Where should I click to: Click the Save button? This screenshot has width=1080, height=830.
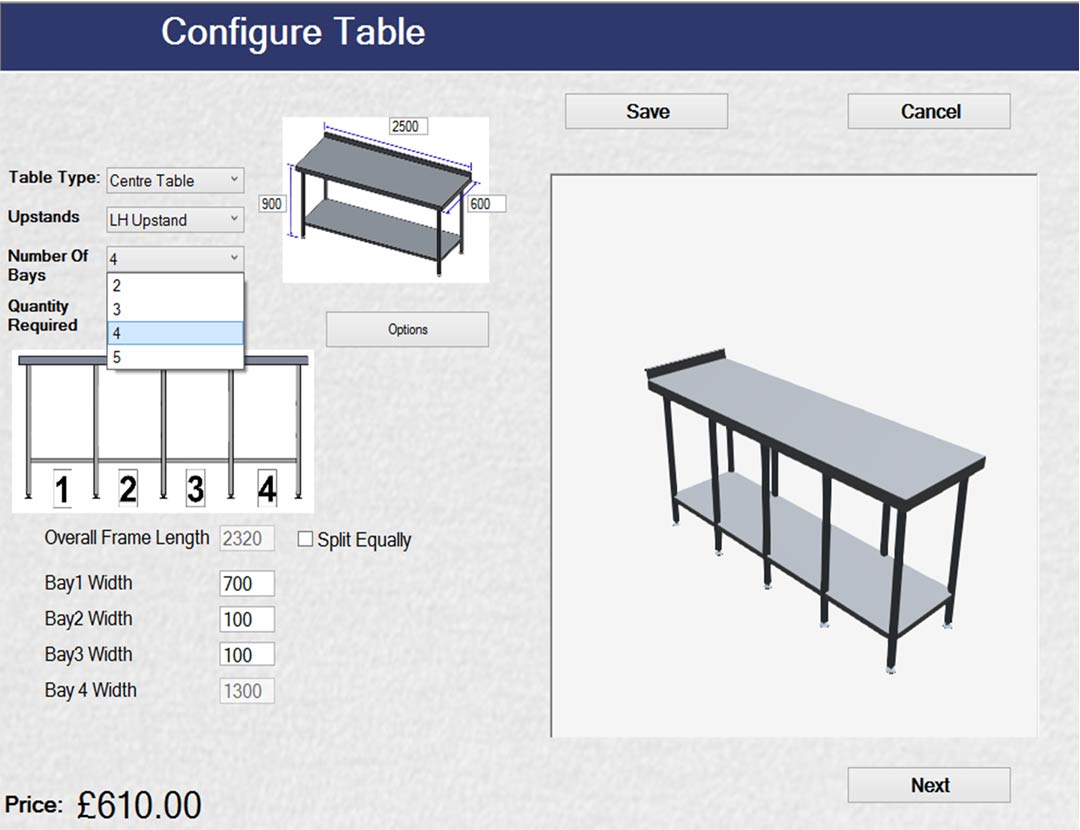tap(646, 111)
